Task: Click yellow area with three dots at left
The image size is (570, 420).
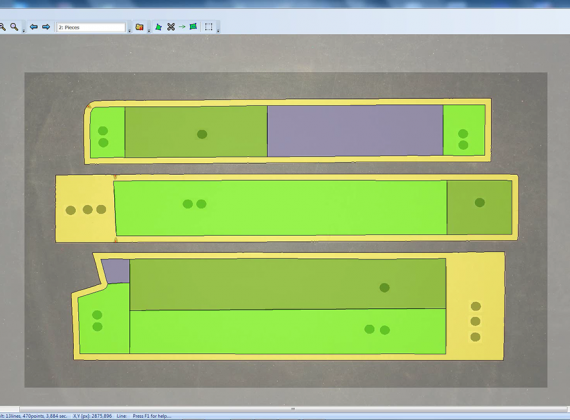Action: [85, 209]
